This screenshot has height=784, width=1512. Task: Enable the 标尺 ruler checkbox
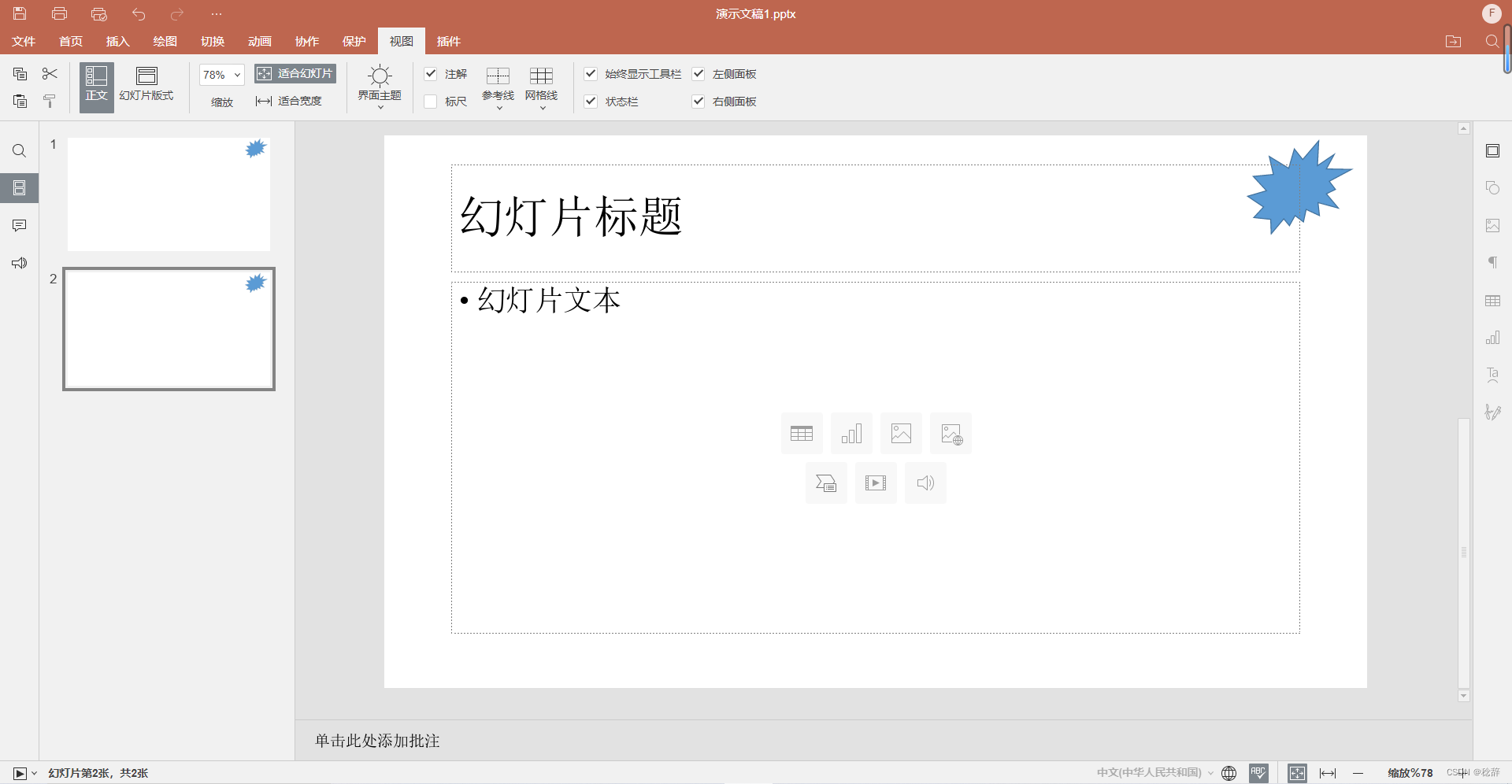(x=431, y=102)
